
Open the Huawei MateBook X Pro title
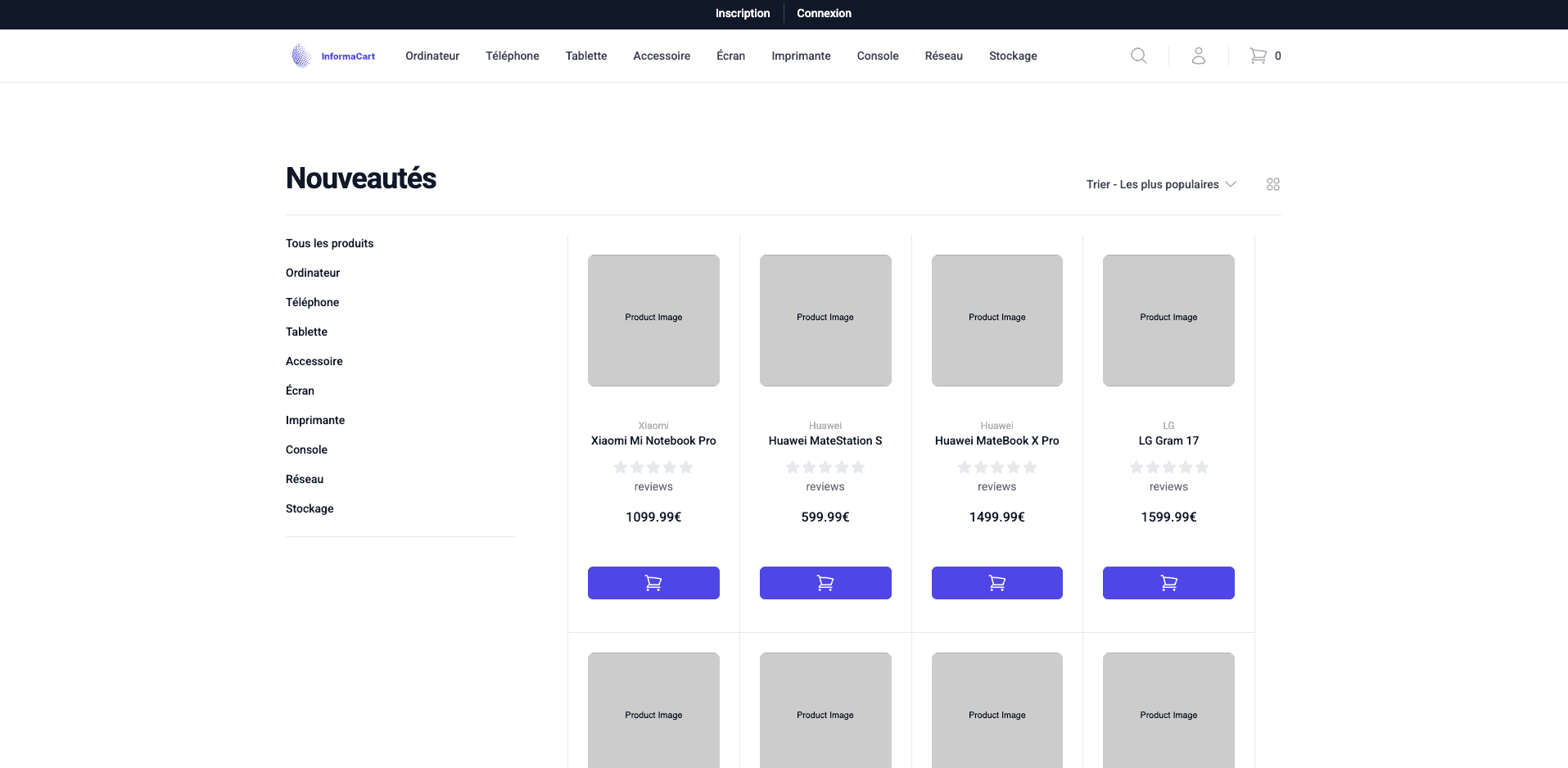coord(996,440)
